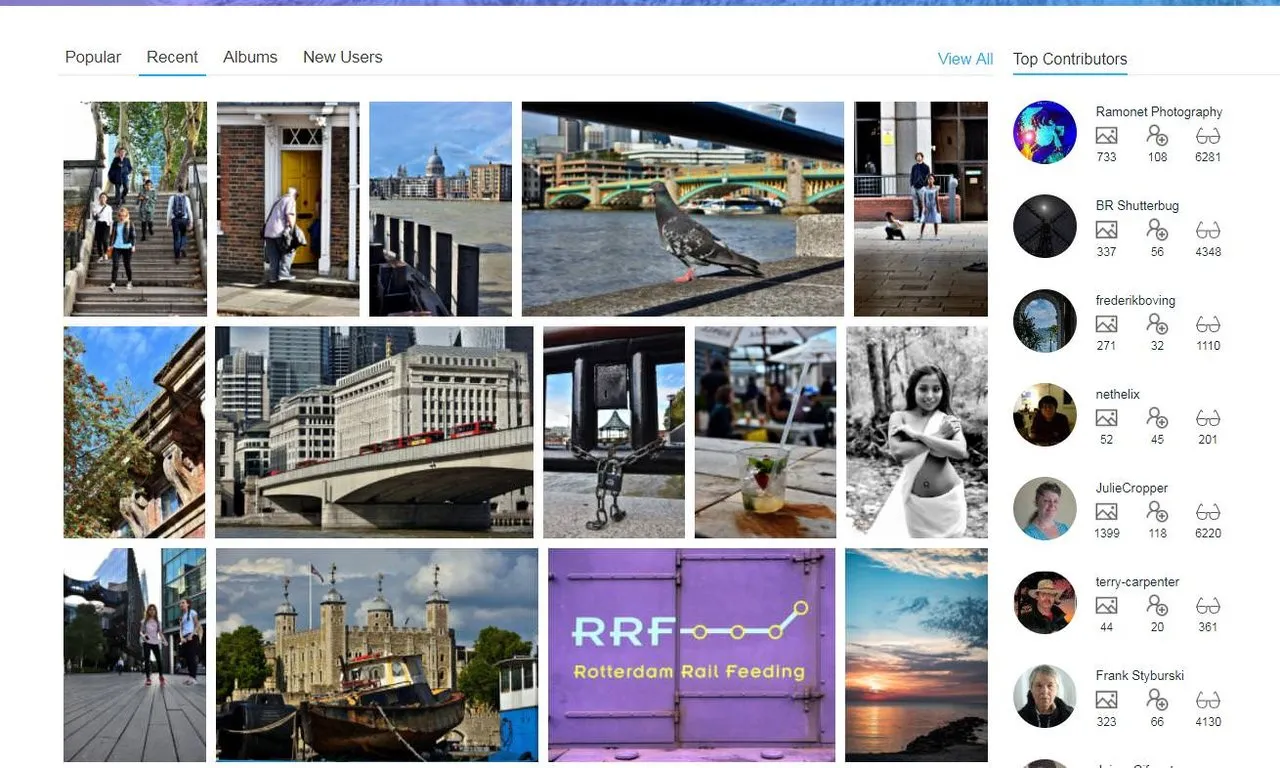This screenshot has height=768, width=1280.
Task: Click Frank Styburski's 4130 views count
Action: (1208, 721)
